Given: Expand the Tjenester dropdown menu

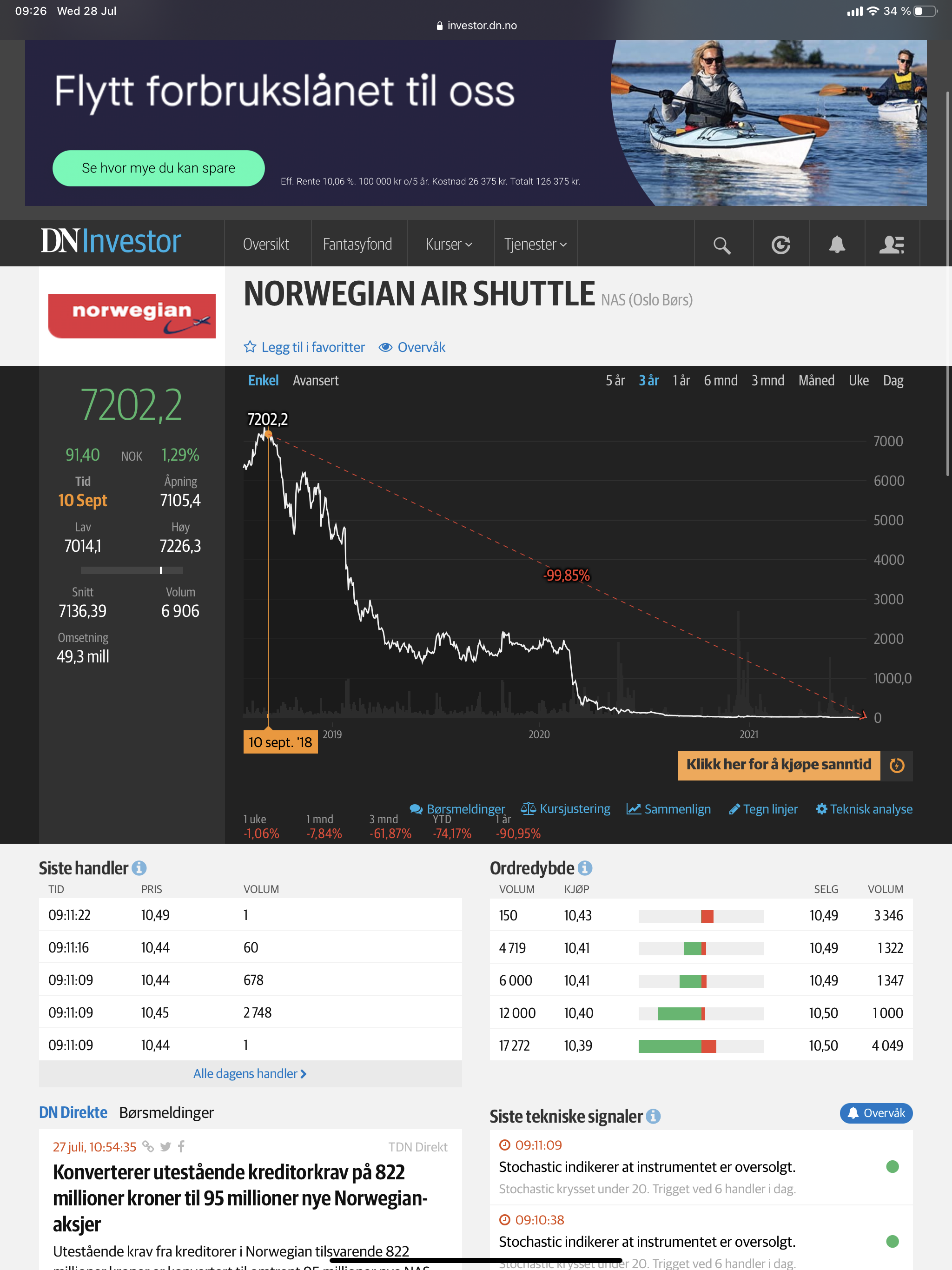Looking at the screenshot, I should (535, 245).
